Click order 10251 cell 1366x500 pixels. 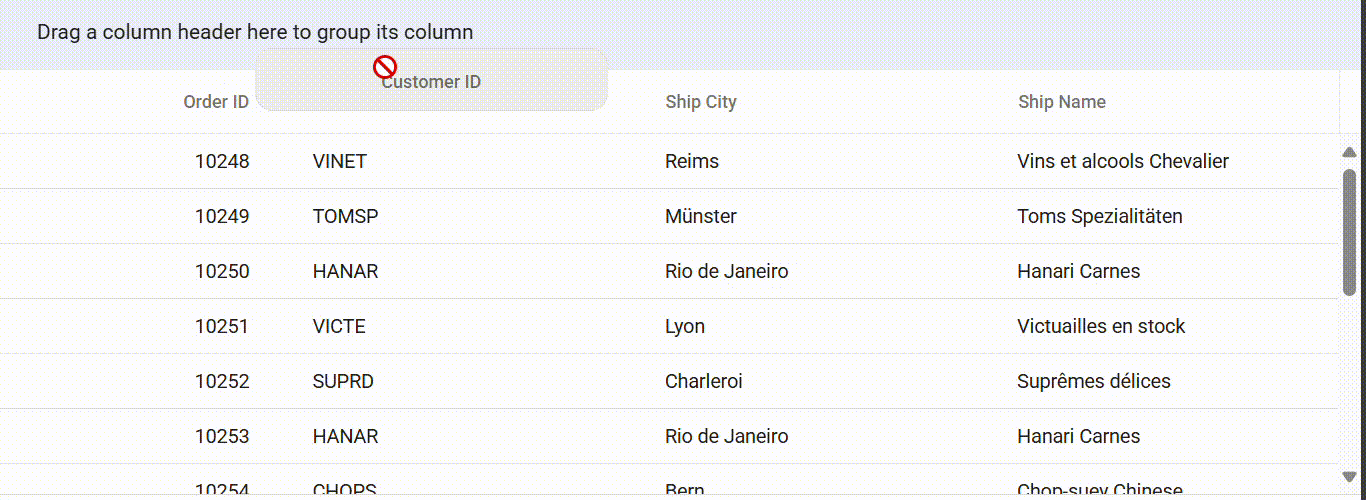[x=221, y=326]
